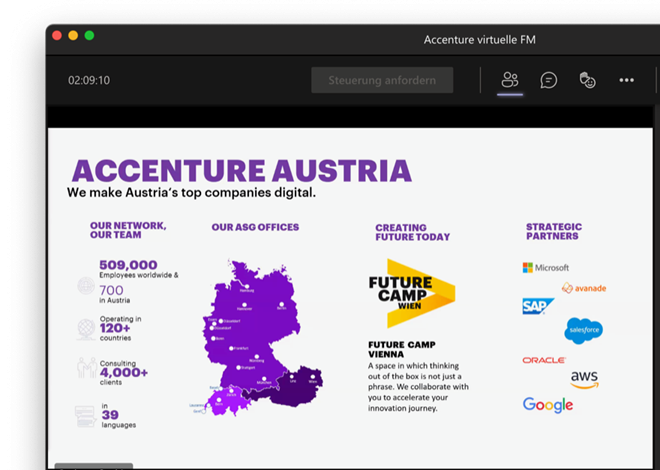The width and height of the screenshot is (660, 470).
Task: Click the purple ASG offices map
Action: coord(257,338)
